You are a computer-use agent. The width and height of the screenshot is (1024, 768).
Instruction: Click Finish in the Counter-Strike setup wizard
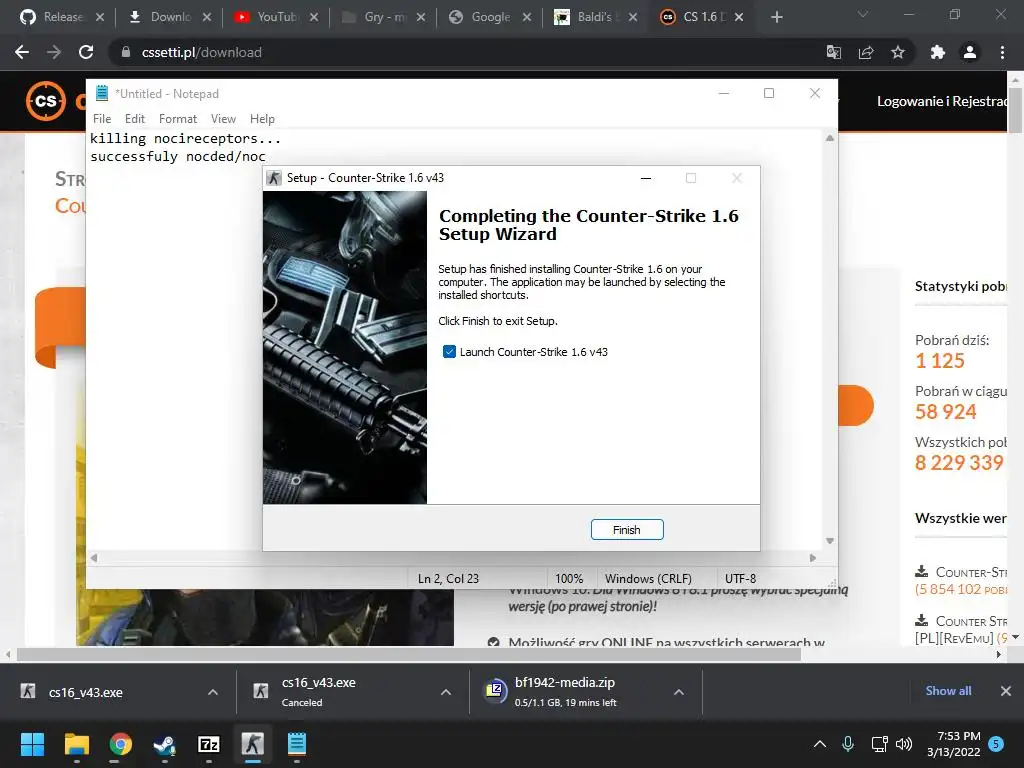(x=627, y=530)
